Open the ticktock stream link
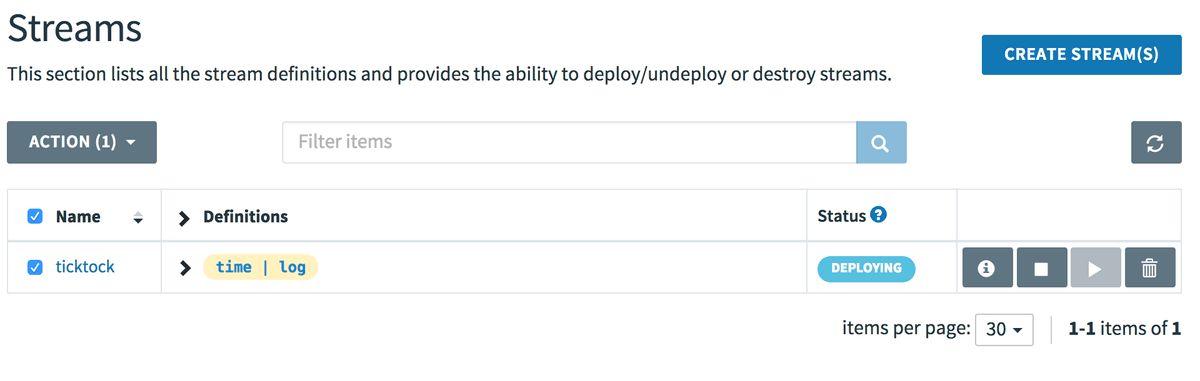This screenshot has width=1200, height=381. 85,267
